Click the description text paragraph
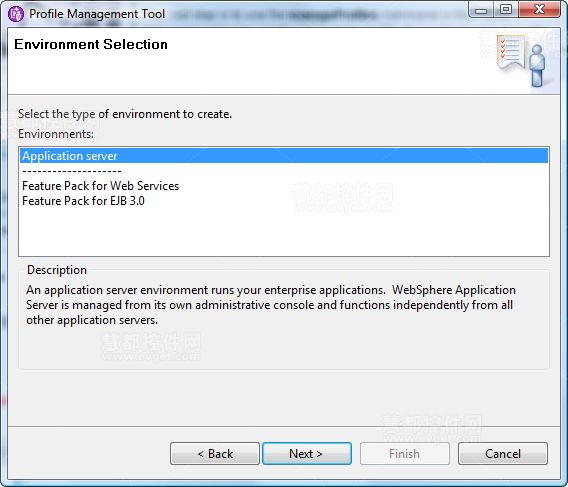This screenshot has width=568, height=487. 271,305
